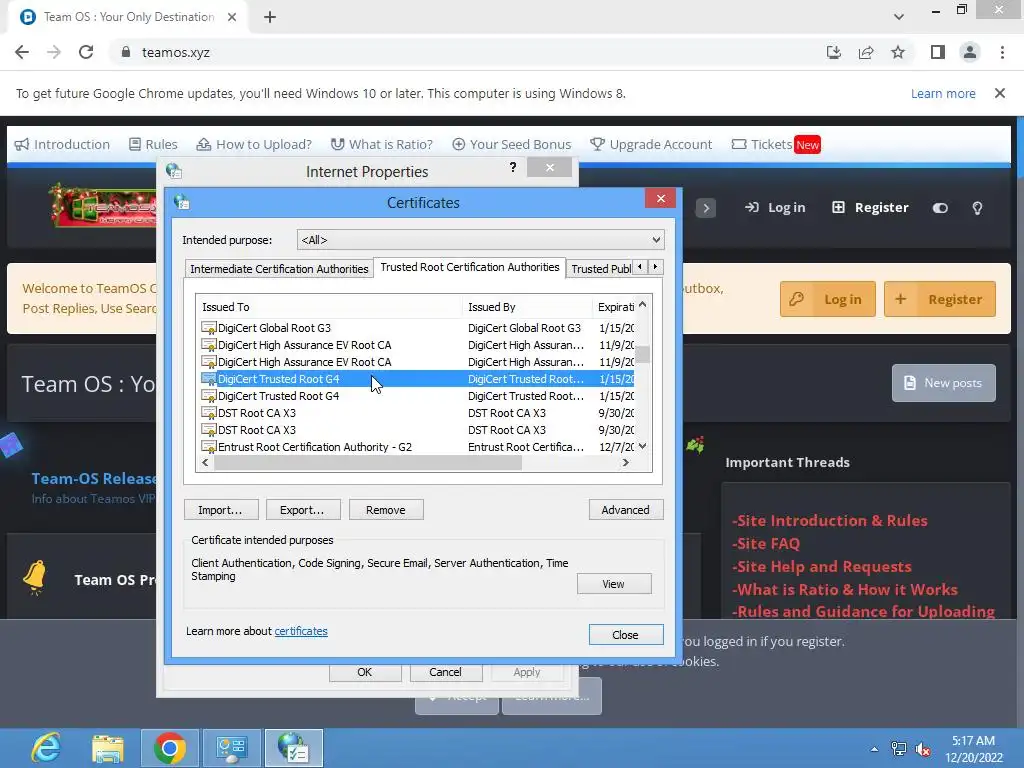Switch to Intermediate Certification Authorities tab

click(279, 269)
